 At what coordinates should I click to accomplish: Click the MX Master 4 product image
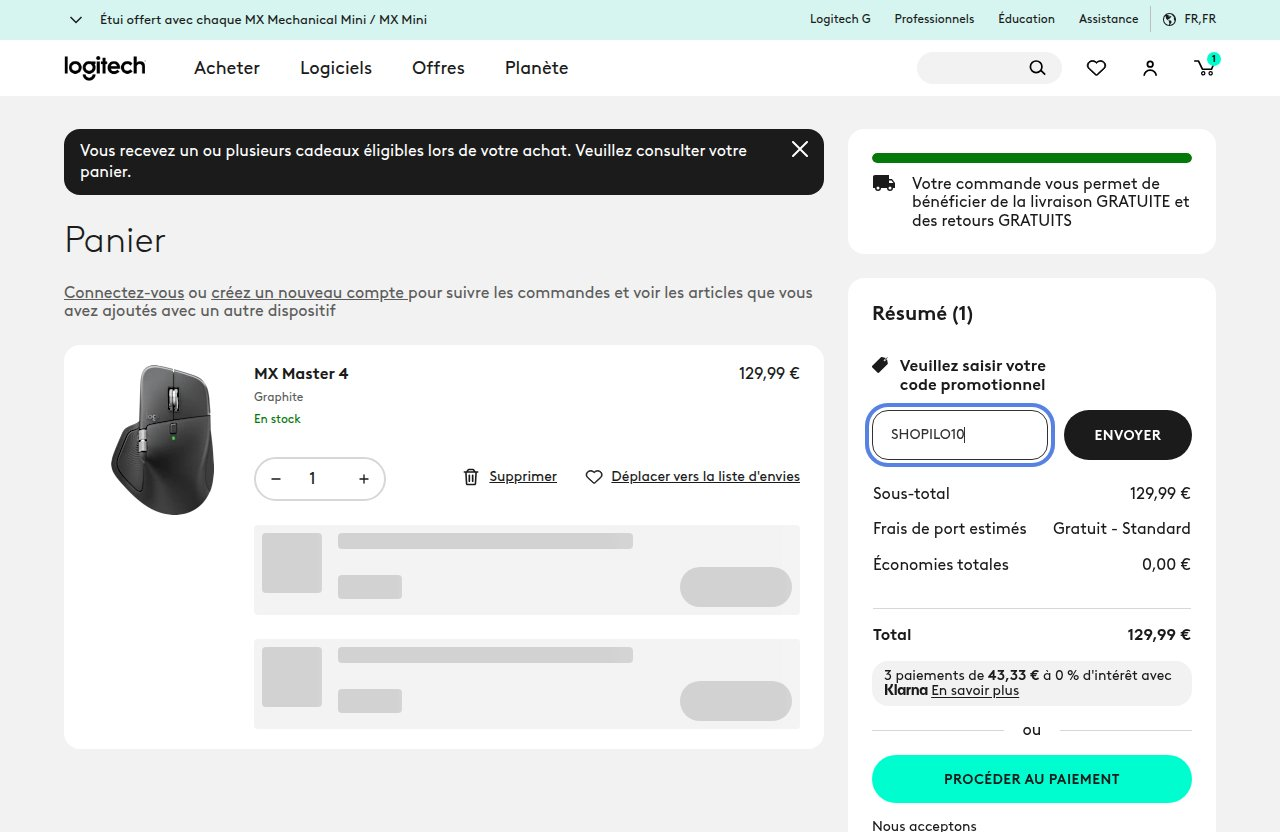[162, 440]
